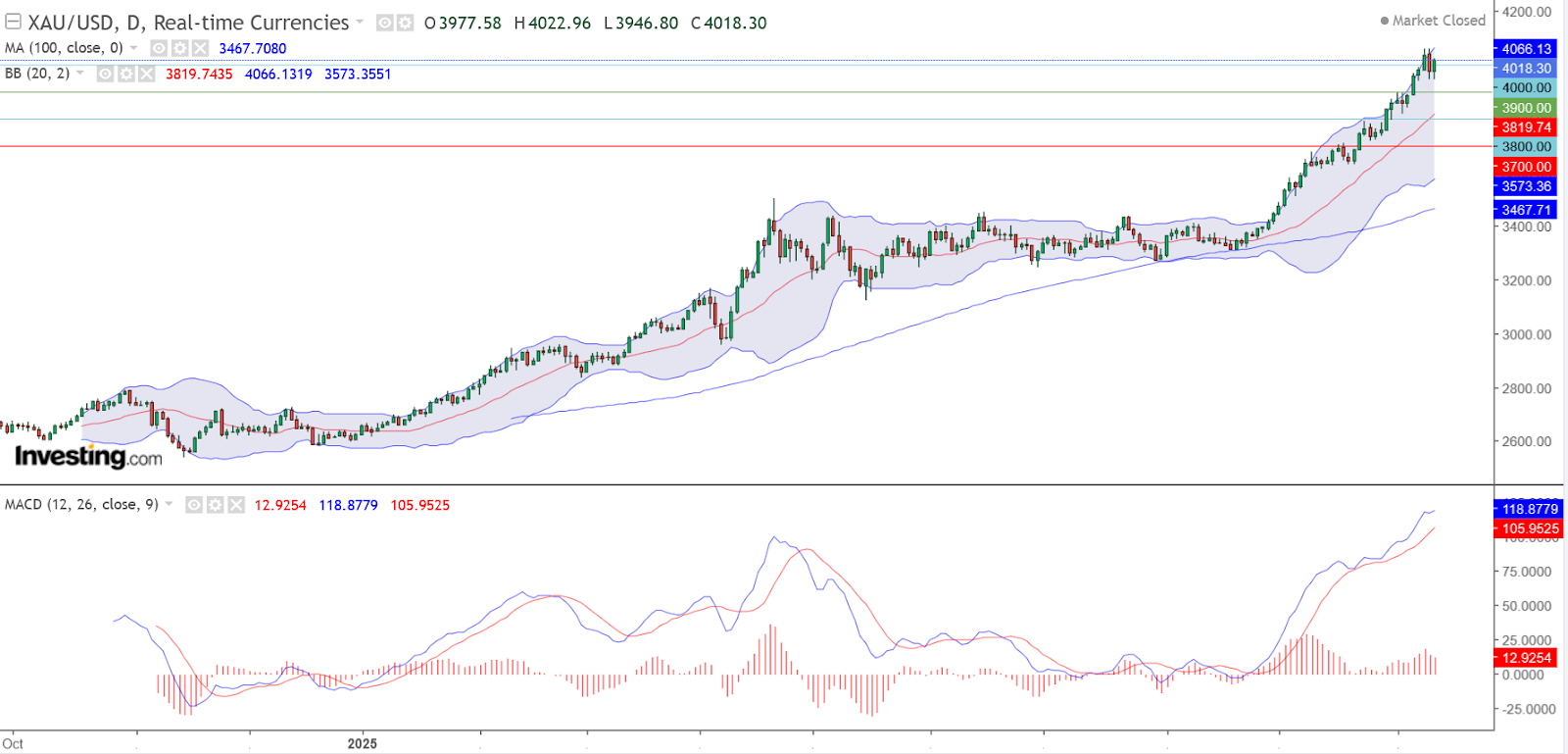
Task: Click the red 3700.00 price level label
Action: click(1526, 167)
